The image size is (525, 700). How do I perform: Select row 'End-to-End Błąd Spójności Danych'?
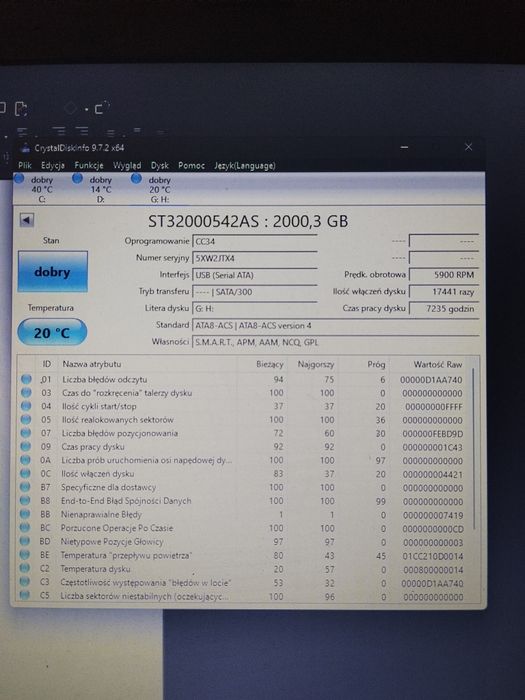[245, 501]
